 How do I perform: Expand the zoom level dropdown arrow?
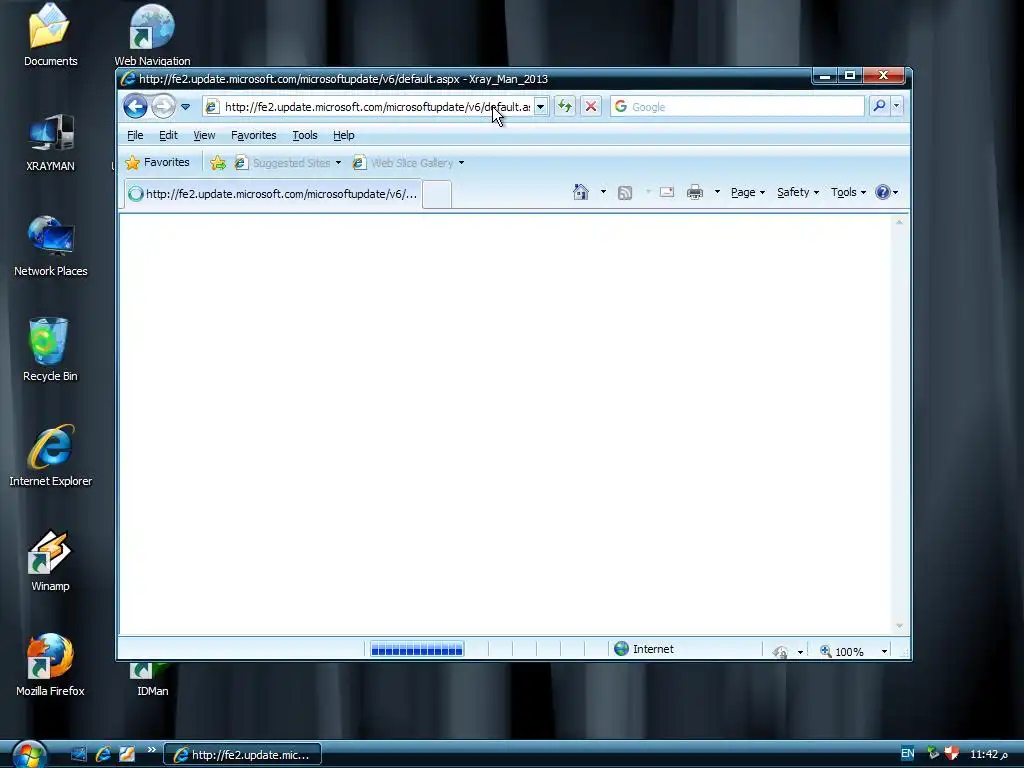click(884, 651)
